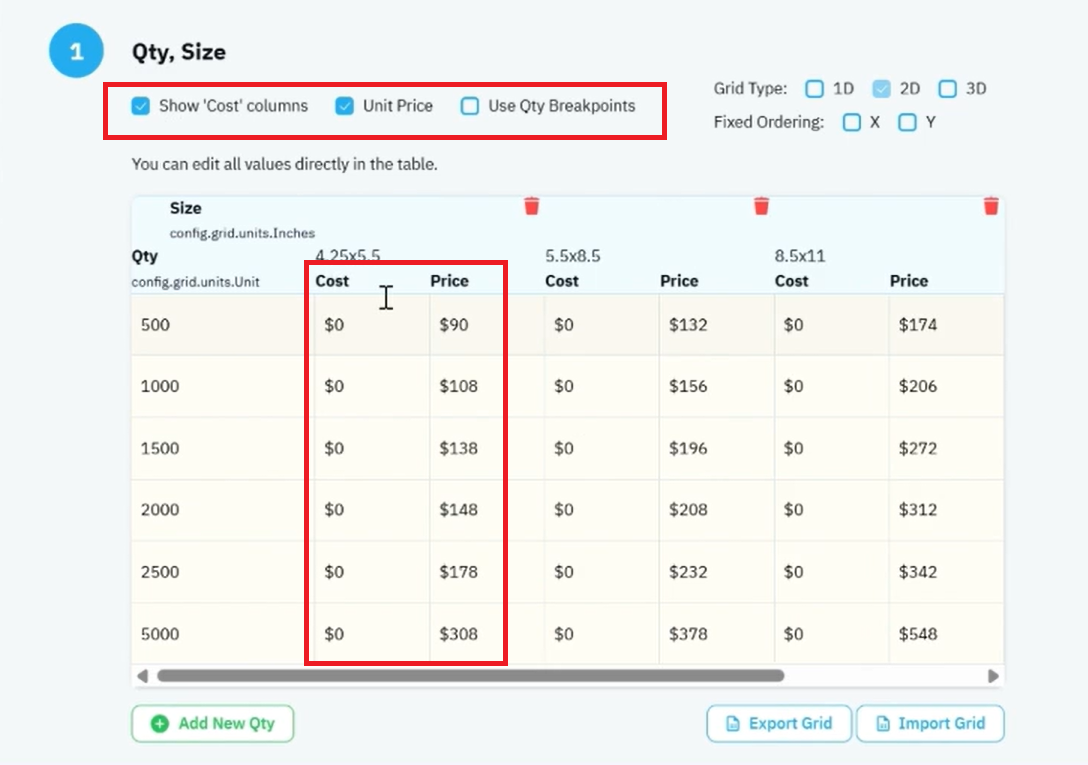Edit the $138 price cell

pyautogui.click(x=486, y=448)
